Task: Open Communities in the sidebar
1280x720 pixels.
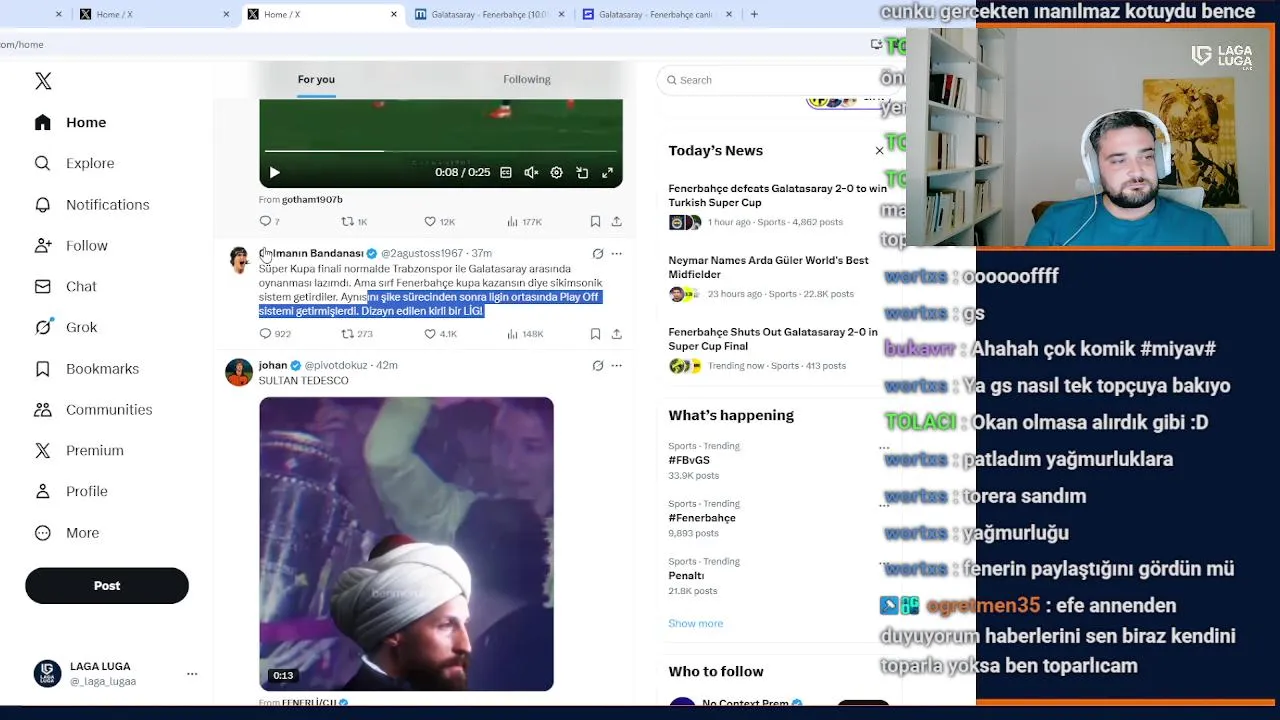Action: [x=93, y=409]
